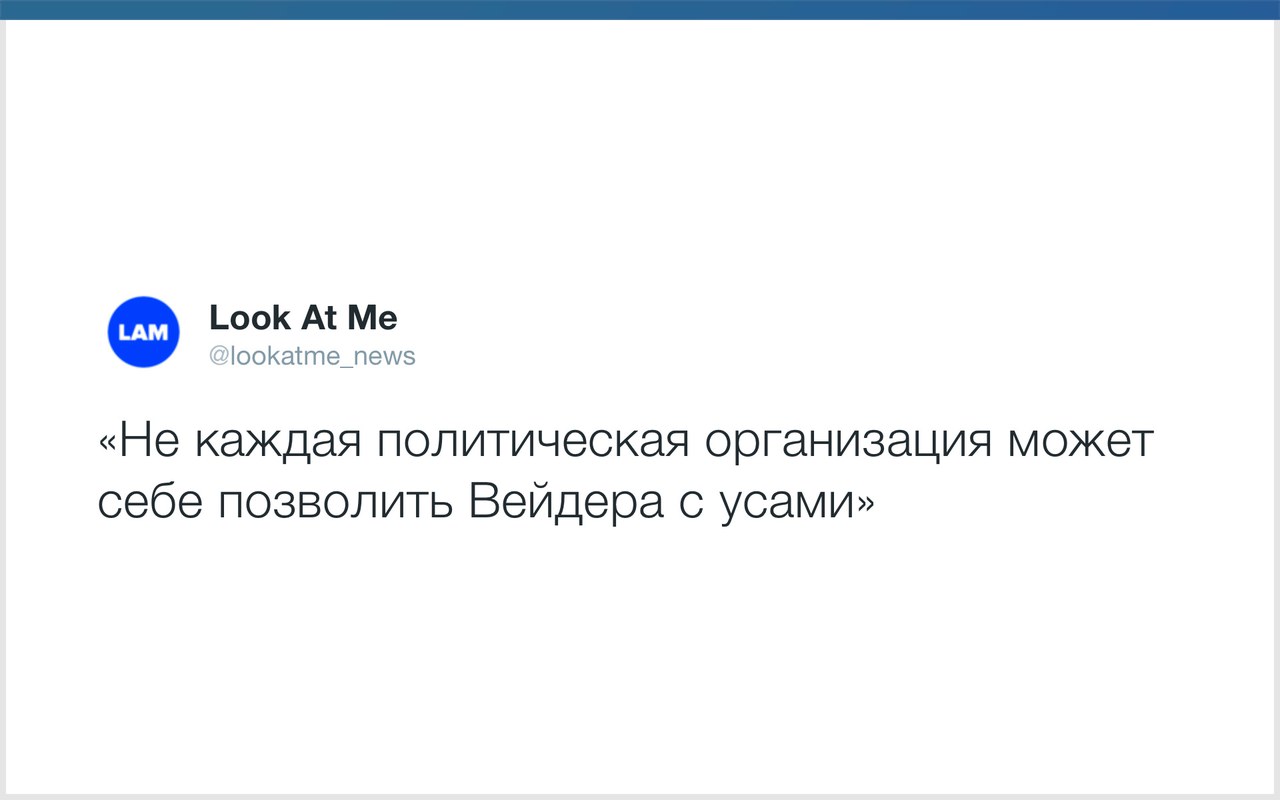1280x800 pixels.
Task: Open the Look At Me profile name
Action: [x=303, y=318]
